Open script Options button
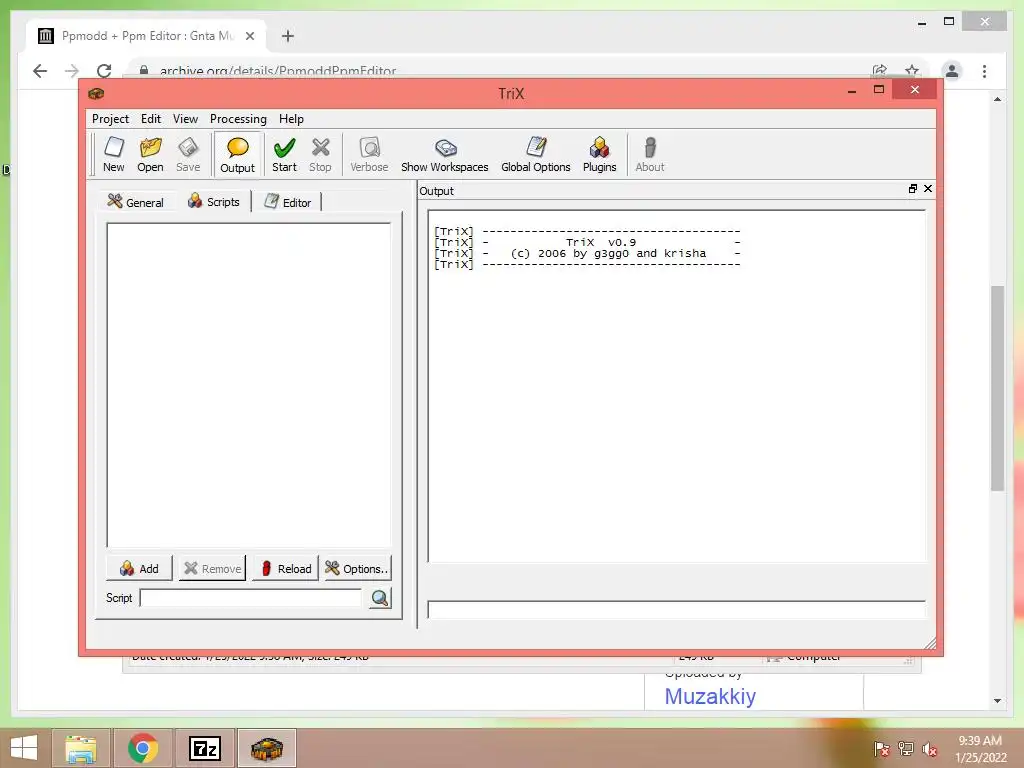Viewport: 1024px width, 768px height. tap(358, 568)
